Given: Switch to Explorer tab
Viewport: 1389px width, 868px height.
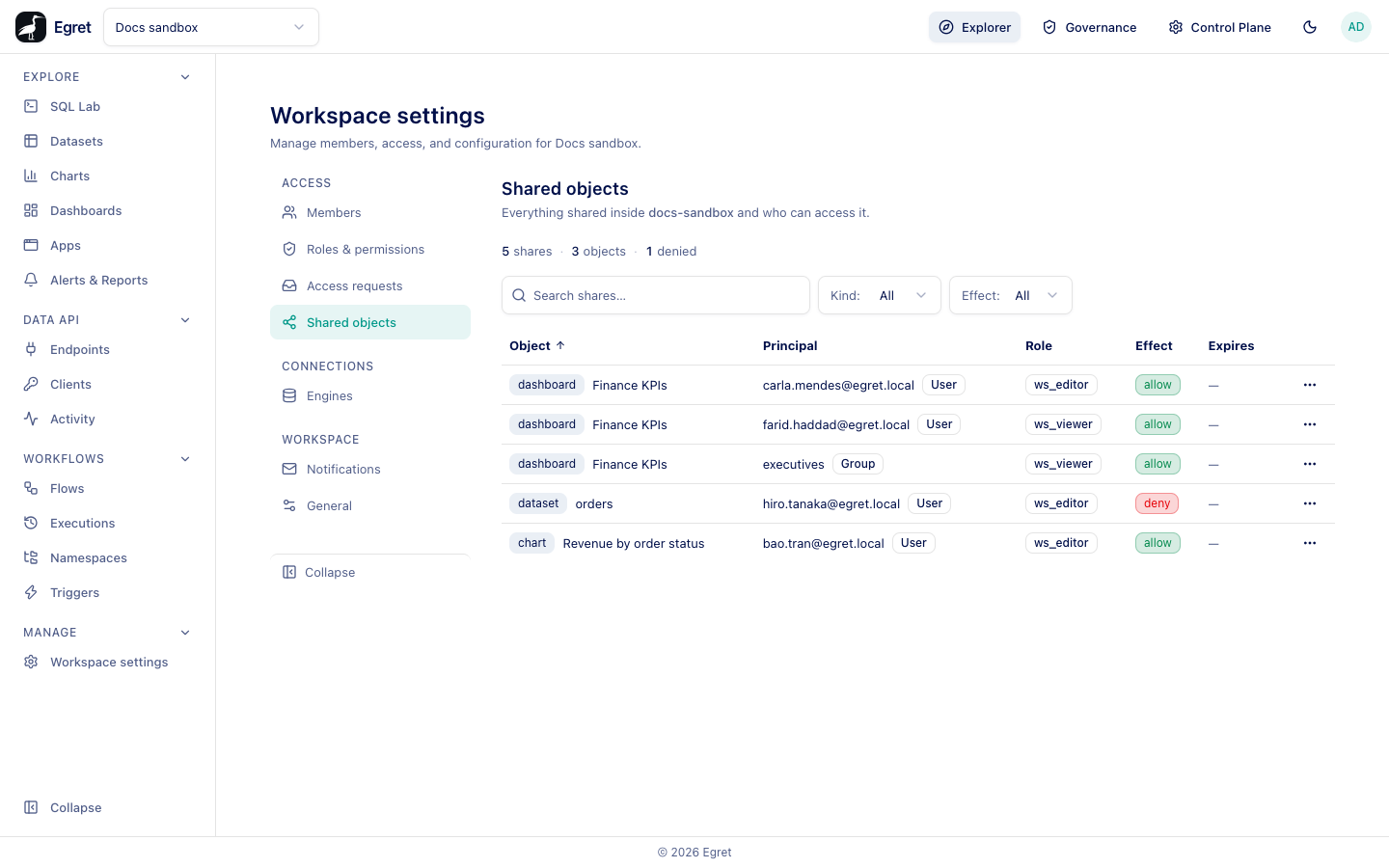Looking at the screenshot, I should coord(974,27).
